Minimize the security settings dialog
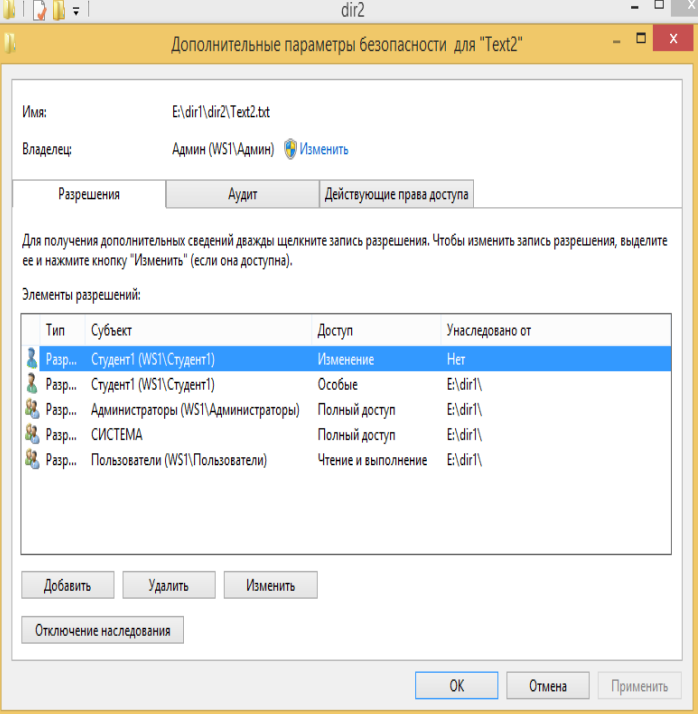Image resolution: width=698 pixels, height=714 pixels. click(616, 41)
